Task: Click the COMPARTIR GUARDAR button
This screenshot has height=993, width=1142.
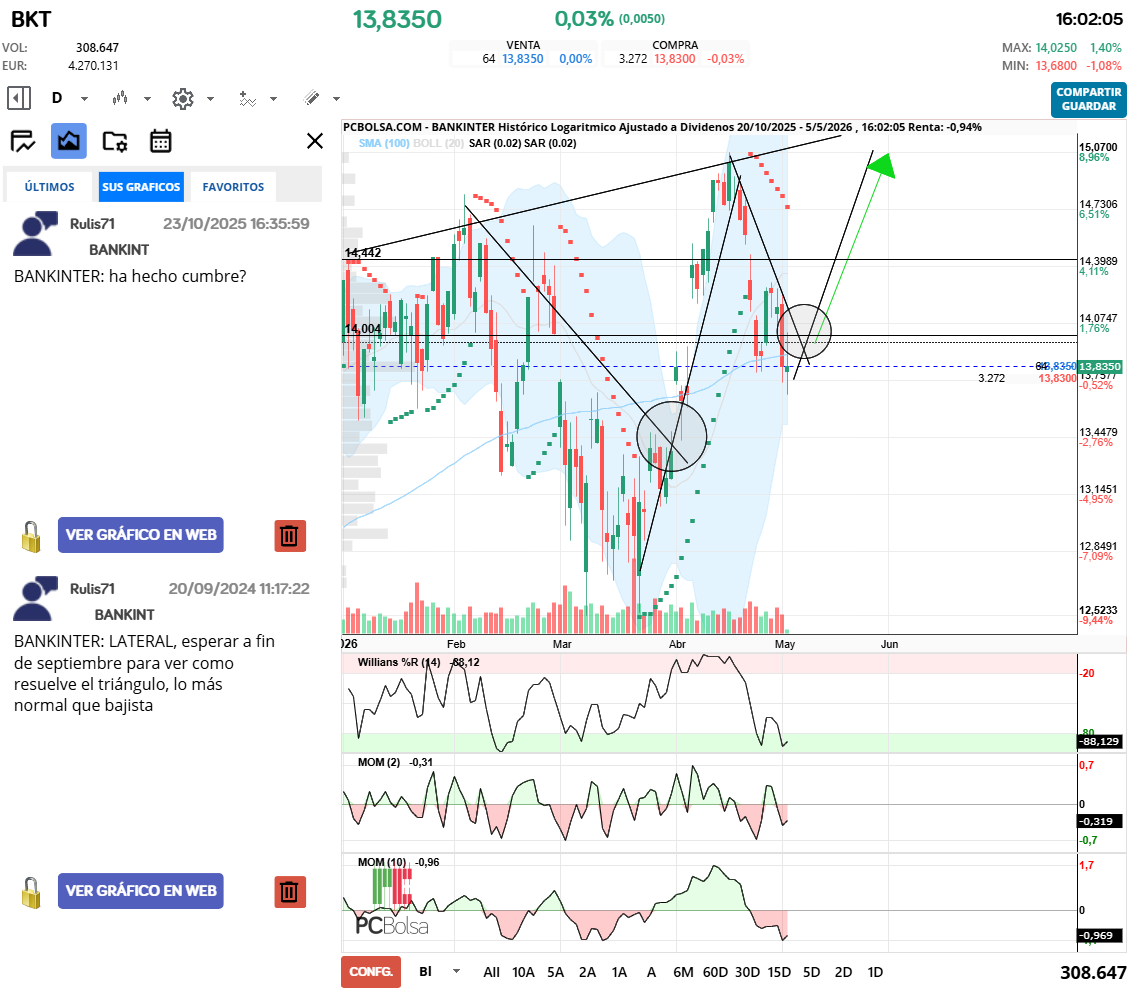Action: [x=1088, y=99]
